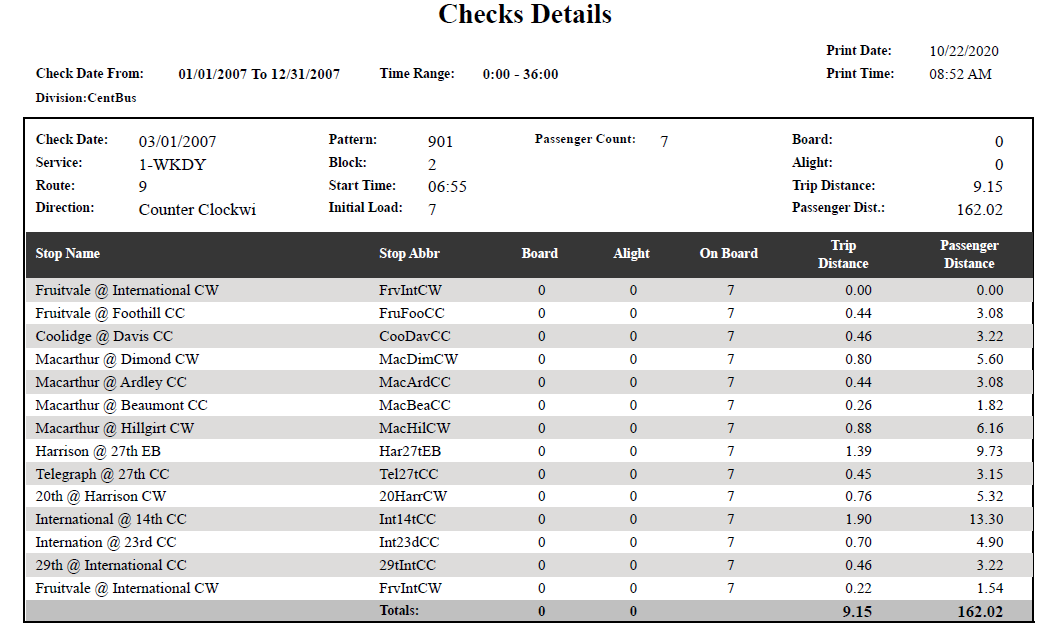
Task: Sort by the Trip Distance column header
Action: click(843, 253)
